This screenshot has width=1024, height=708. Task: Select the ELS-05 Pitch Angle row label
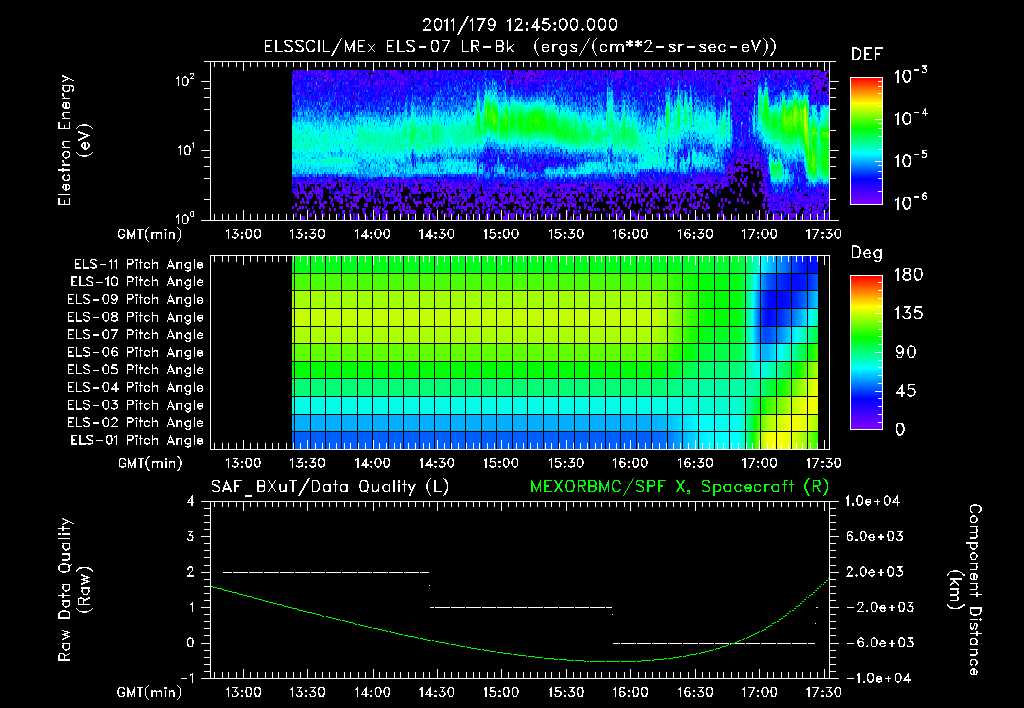coord(136,370)
